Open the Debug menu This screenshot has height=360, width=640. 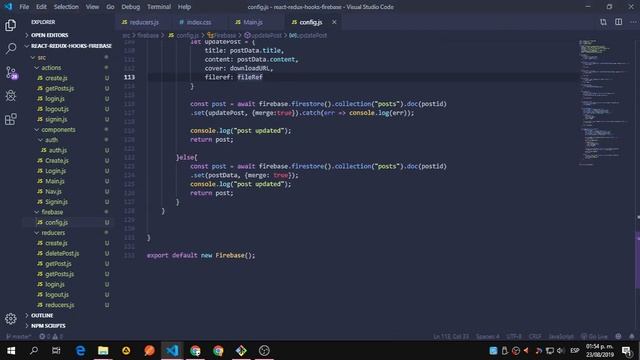[x=131, y=7]
